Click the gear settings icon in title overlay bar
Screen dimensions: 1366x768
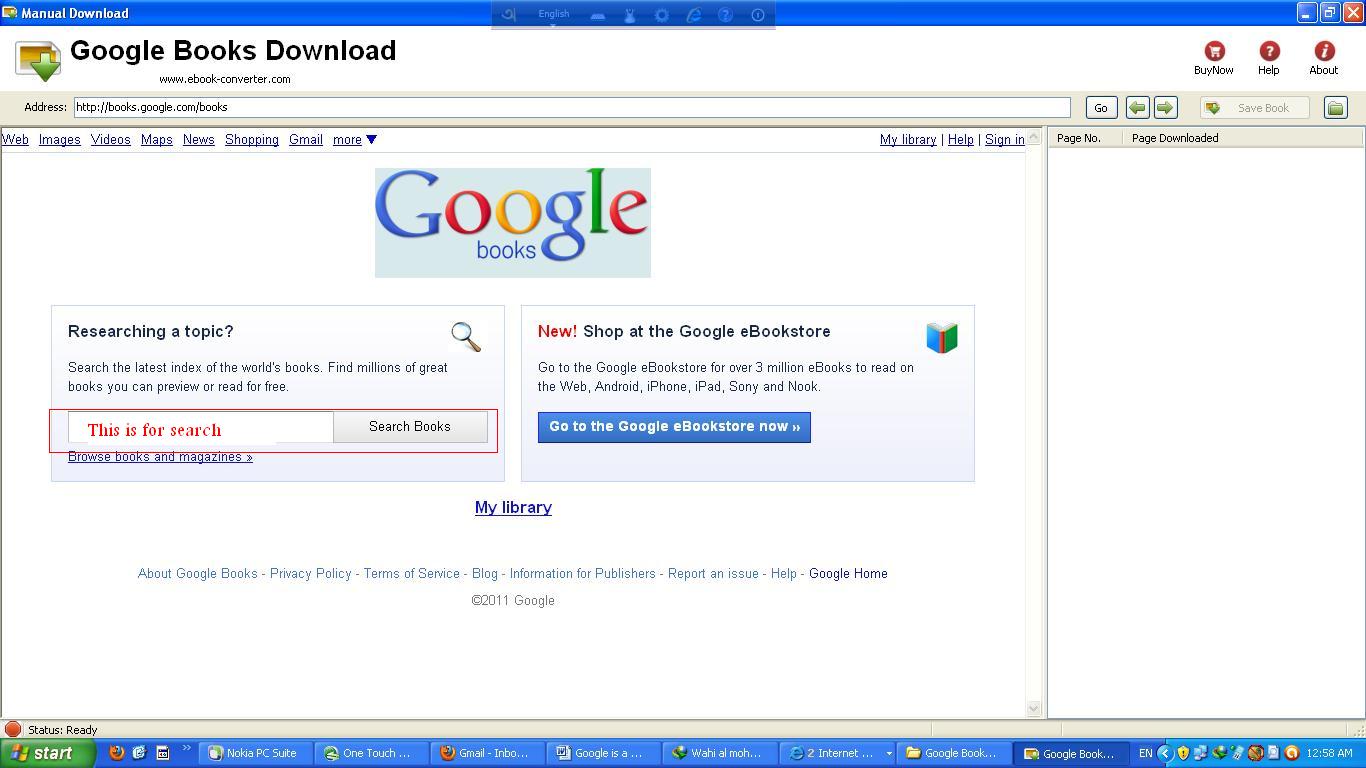[662, 15]
